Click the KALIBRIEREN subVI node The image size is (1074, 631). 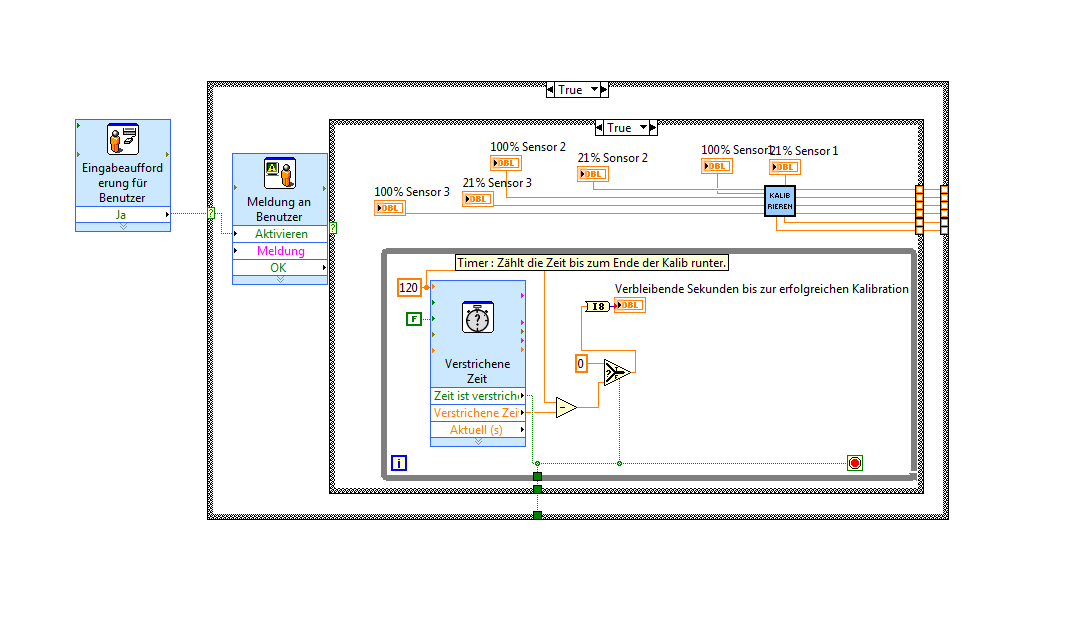coord(779,201)
